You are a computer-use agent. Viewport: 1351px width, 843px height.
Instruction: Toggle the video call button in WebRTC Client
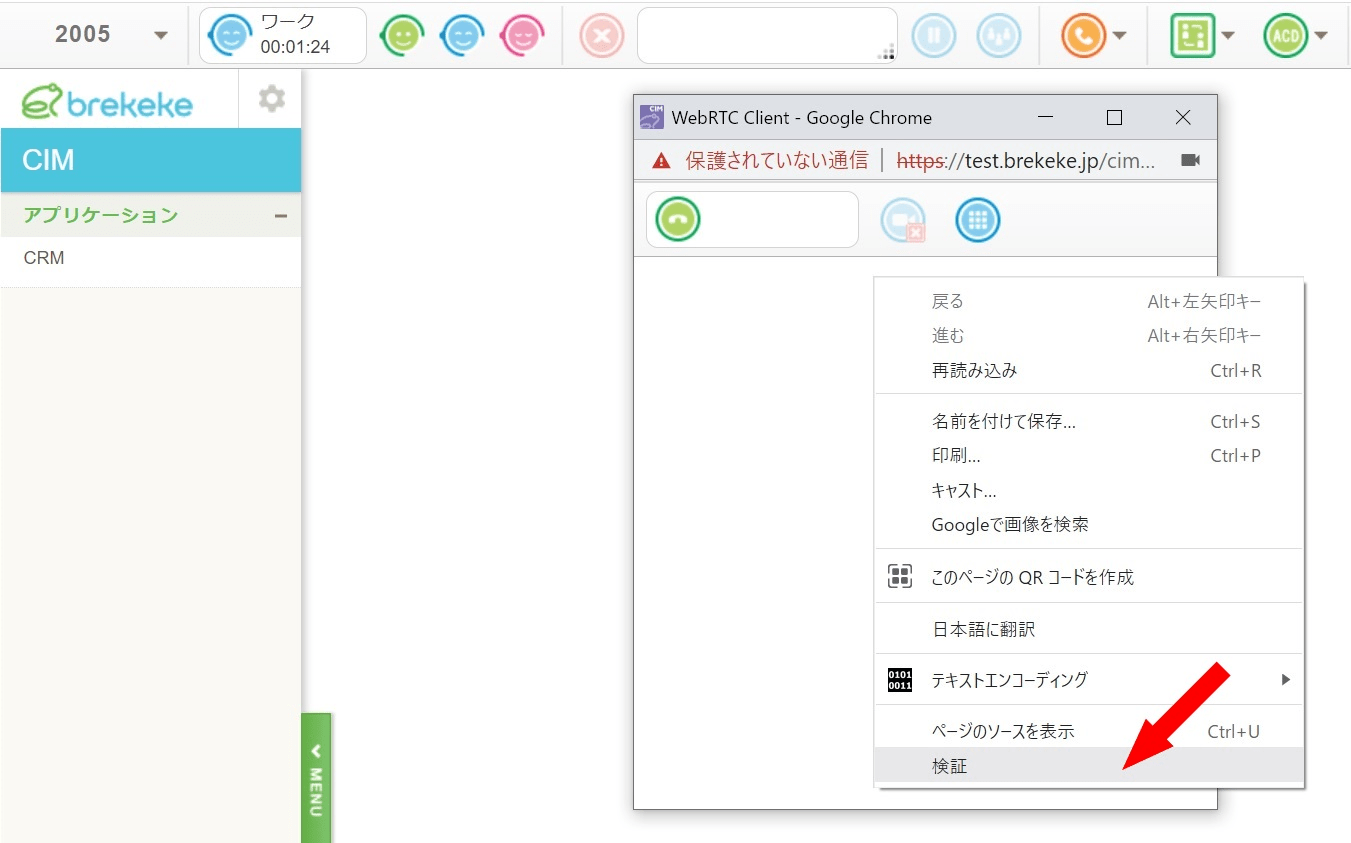pyautogui.click(x=903, y=219)
